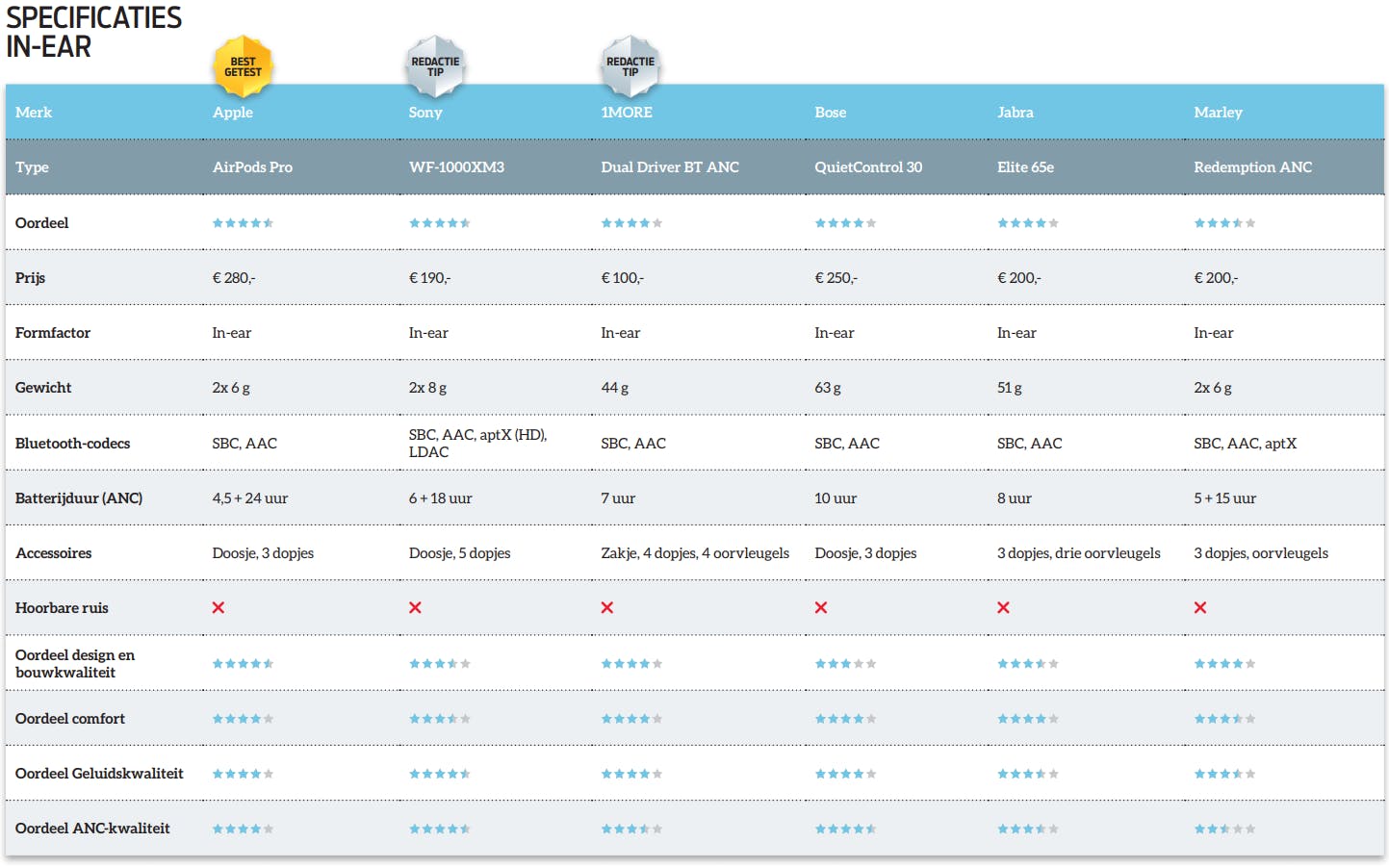1389x868 pixels.
Task: Select the Elite 65e type cell
Action: pyautogui.click(x=1025, y=167)
